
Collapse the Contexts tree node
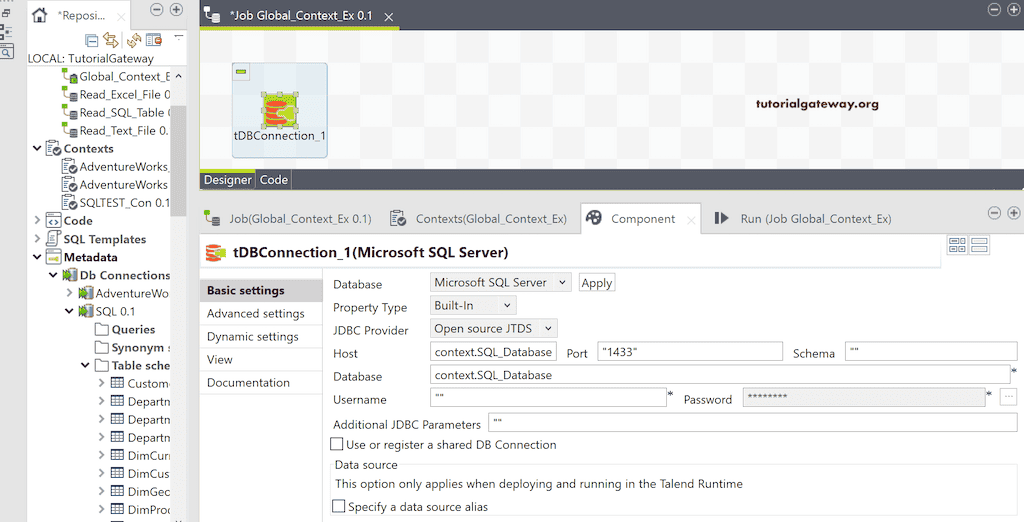click(x=37, y=149)
